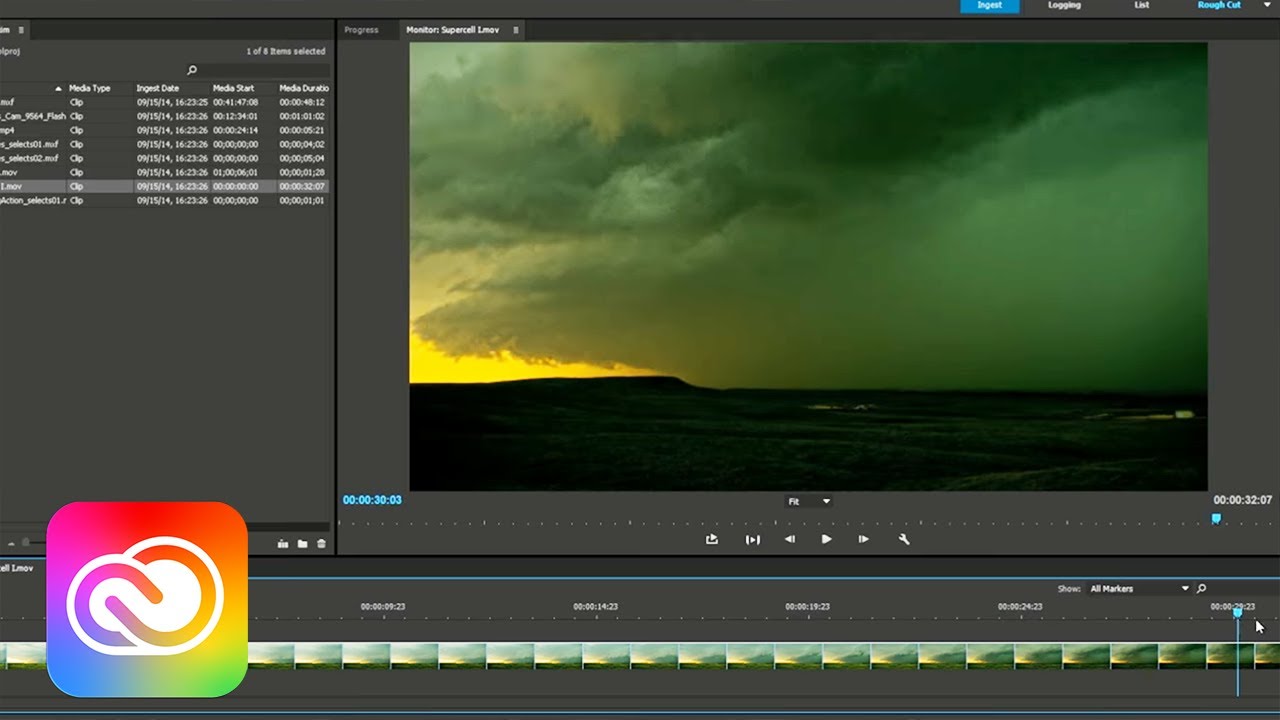Screen dimensions: 1280x720
Task: Click the export frame icon under the monitor
Action: click(x=712, y=539)
